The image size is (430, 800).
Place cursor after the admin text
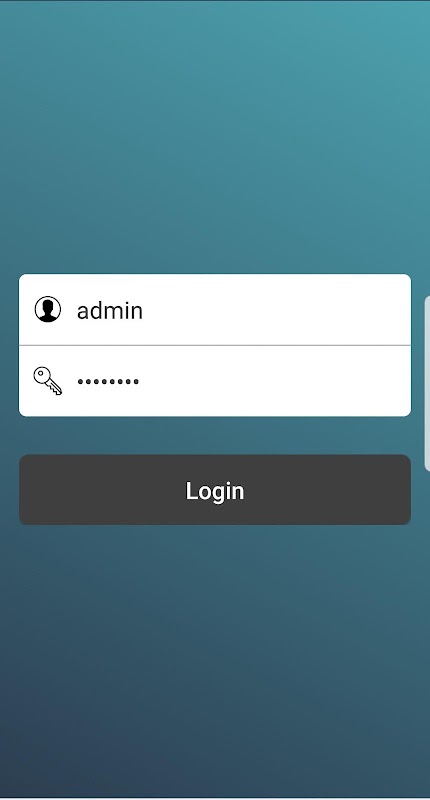144,311
